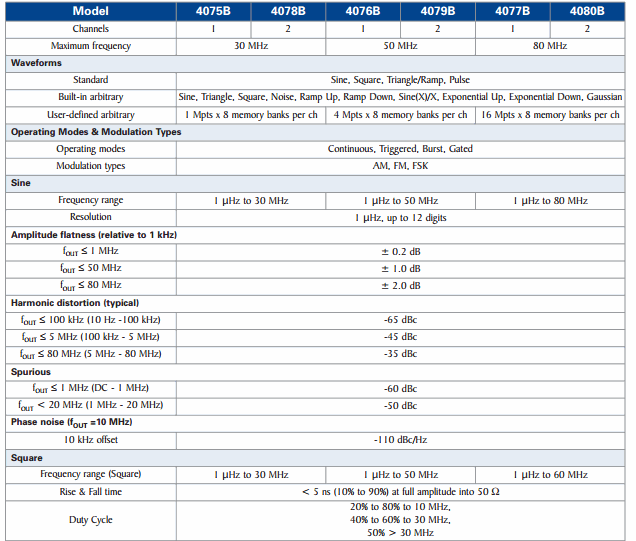The width and height of the screenshot is (636, 541).
Task: Select the Duty Cycle row label
Action: click(x=91, y=520)
